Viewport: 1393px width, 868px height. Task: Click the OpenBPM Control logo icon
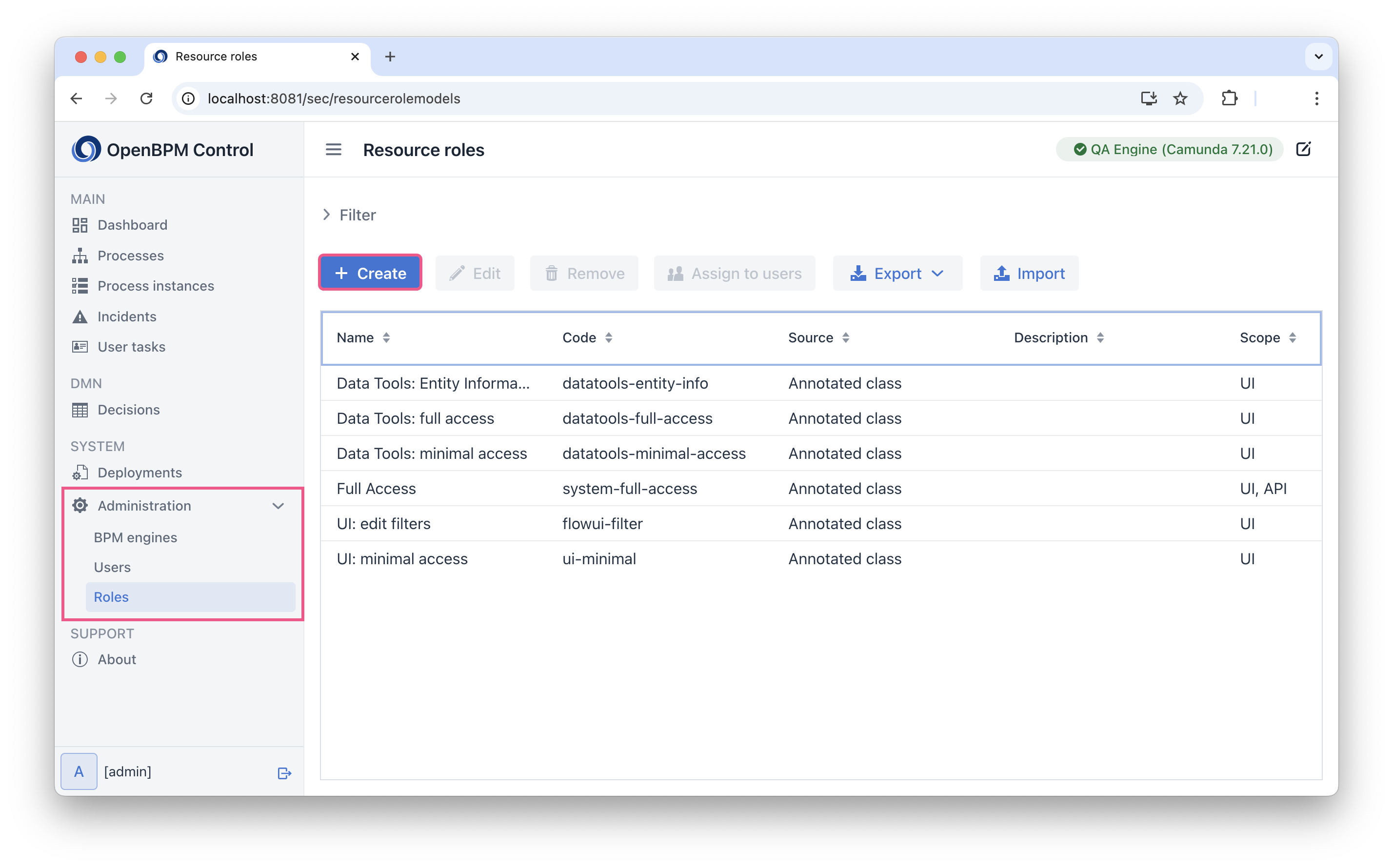tap(86, 149)
